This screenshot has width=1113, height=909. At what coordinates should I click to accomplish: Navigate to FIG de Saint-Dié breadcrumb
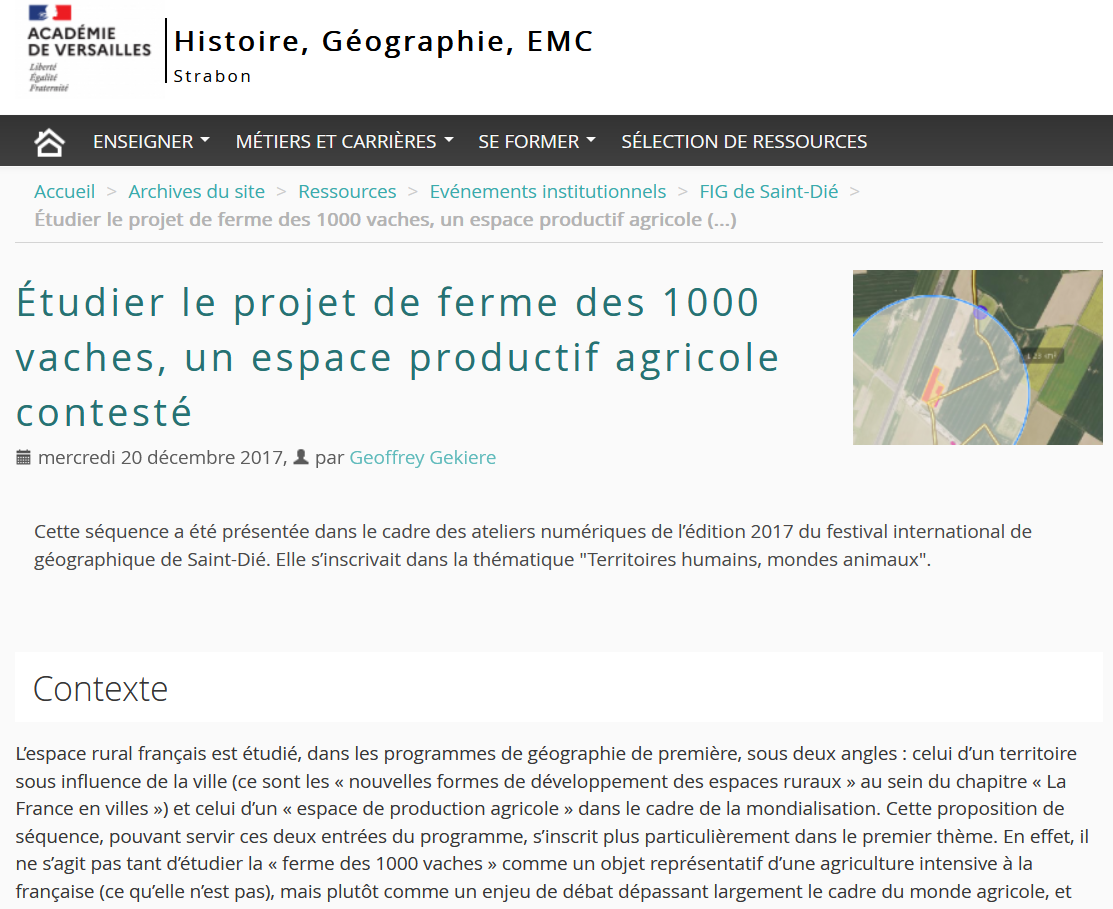pyautogui.click(x=769, y=191)
